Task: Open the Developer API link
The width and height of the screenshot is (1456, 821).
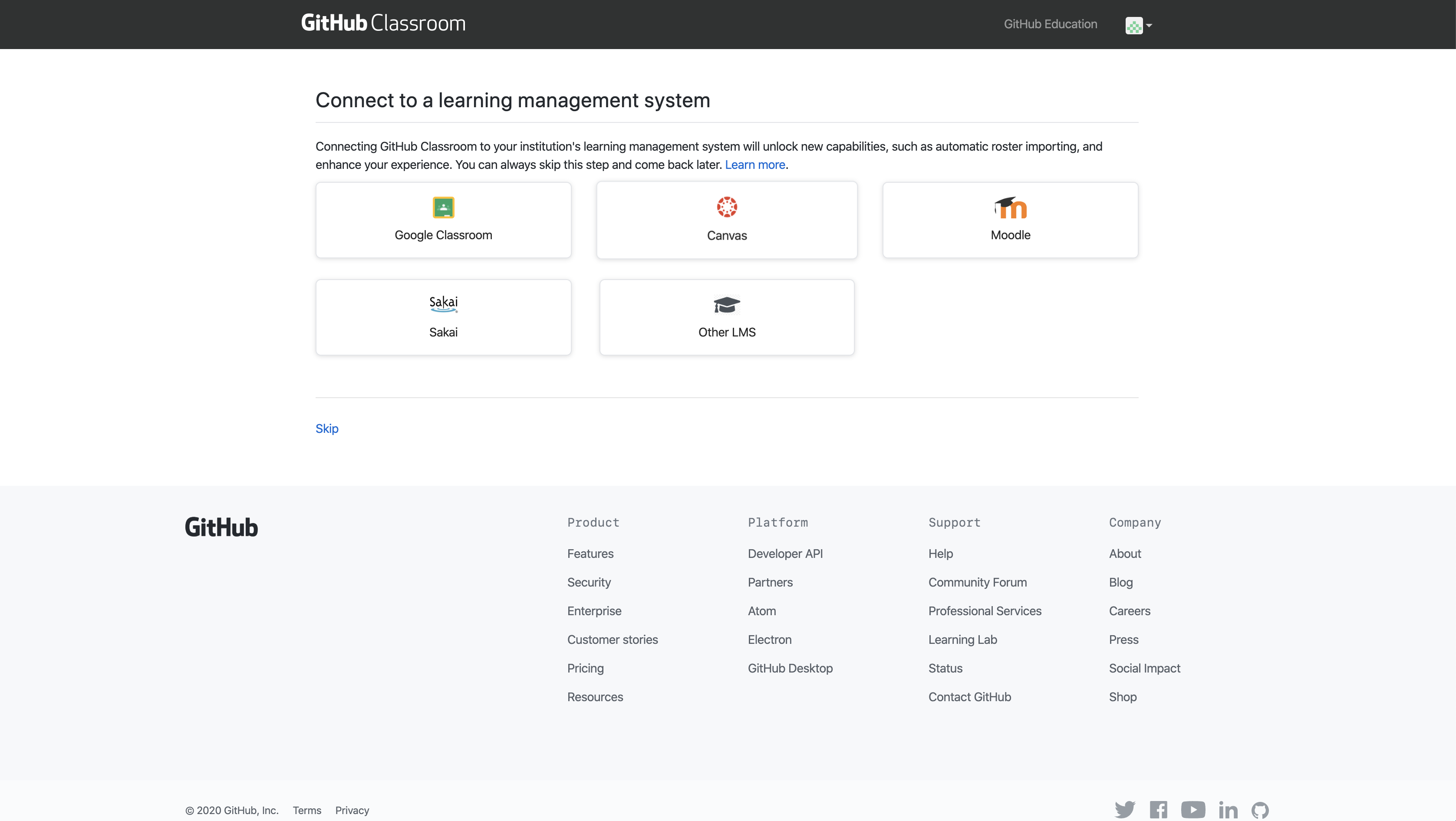Action: (x=785, y=554)
